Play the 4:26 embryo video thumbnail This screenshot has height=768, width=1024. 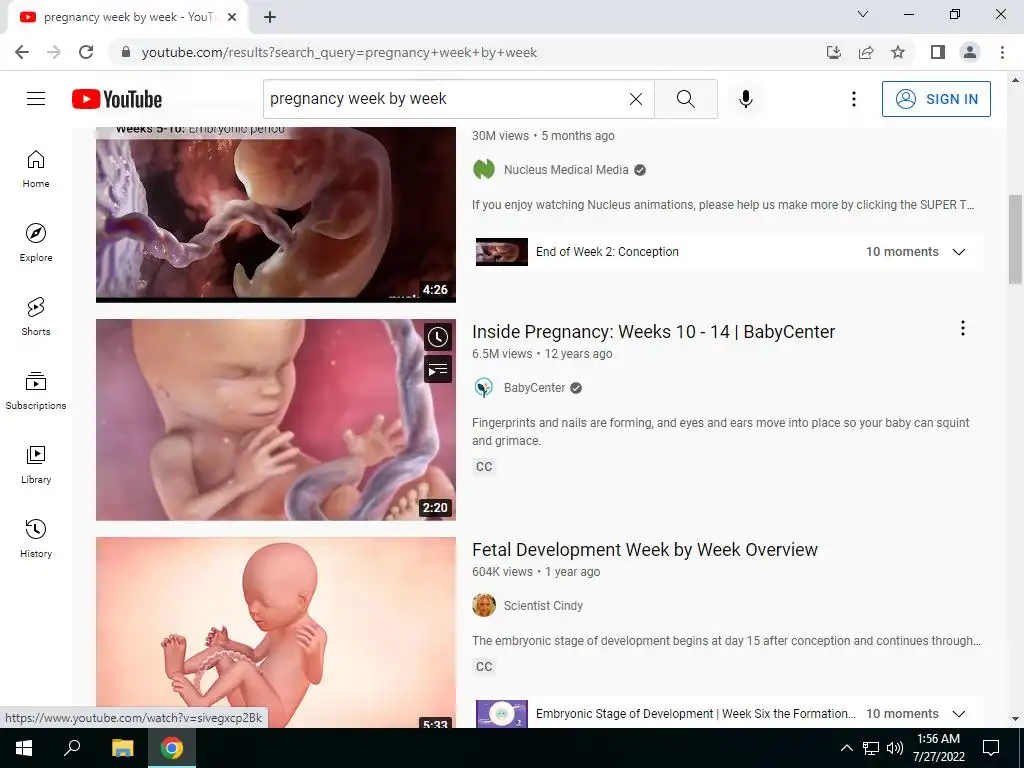coord(276,215)
